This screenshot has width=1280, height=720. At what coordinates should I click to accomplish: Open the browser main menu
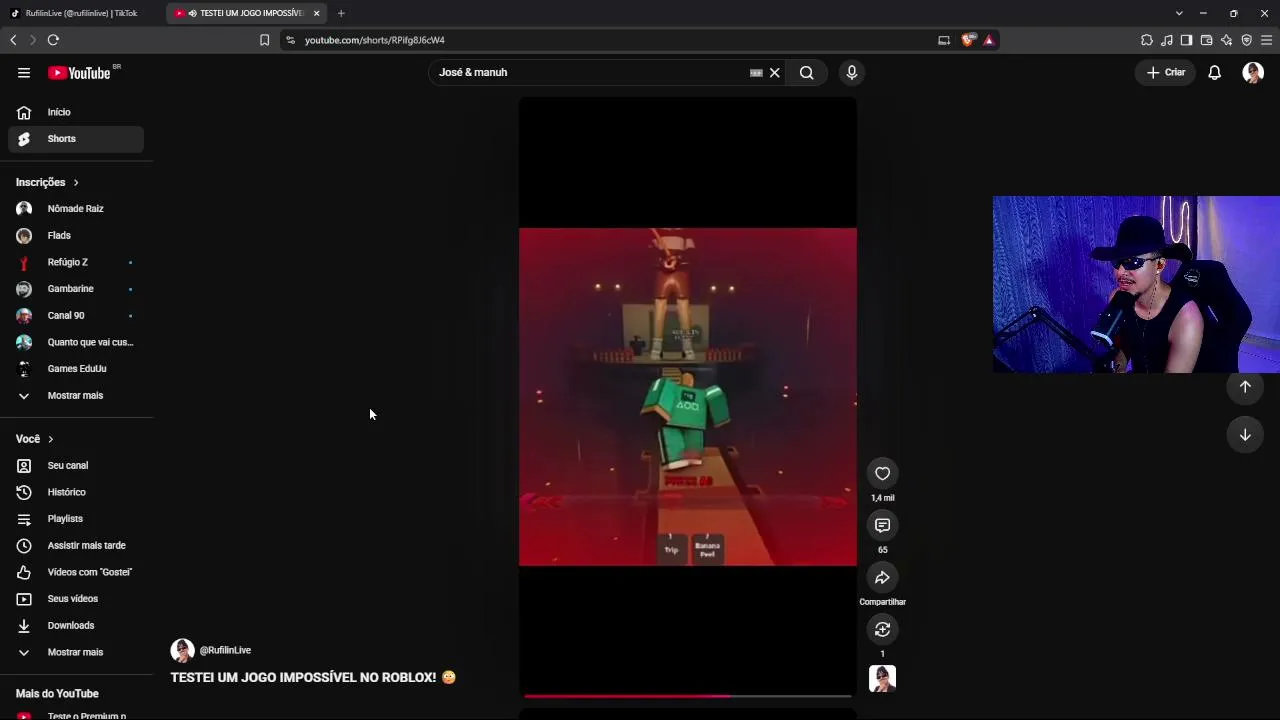(1266, 40)
